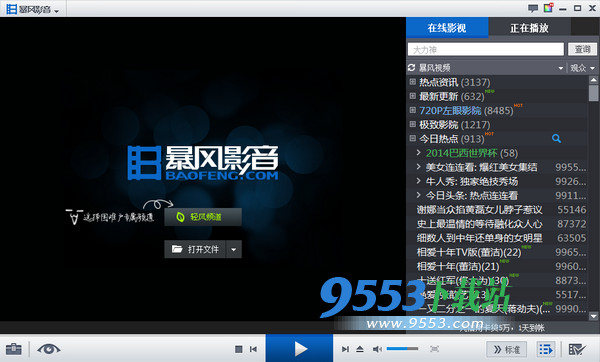Expand the 极致影院 (1217) category
Image resolution: width=600 pixels, height=362 pixels.
coord(412,124)
